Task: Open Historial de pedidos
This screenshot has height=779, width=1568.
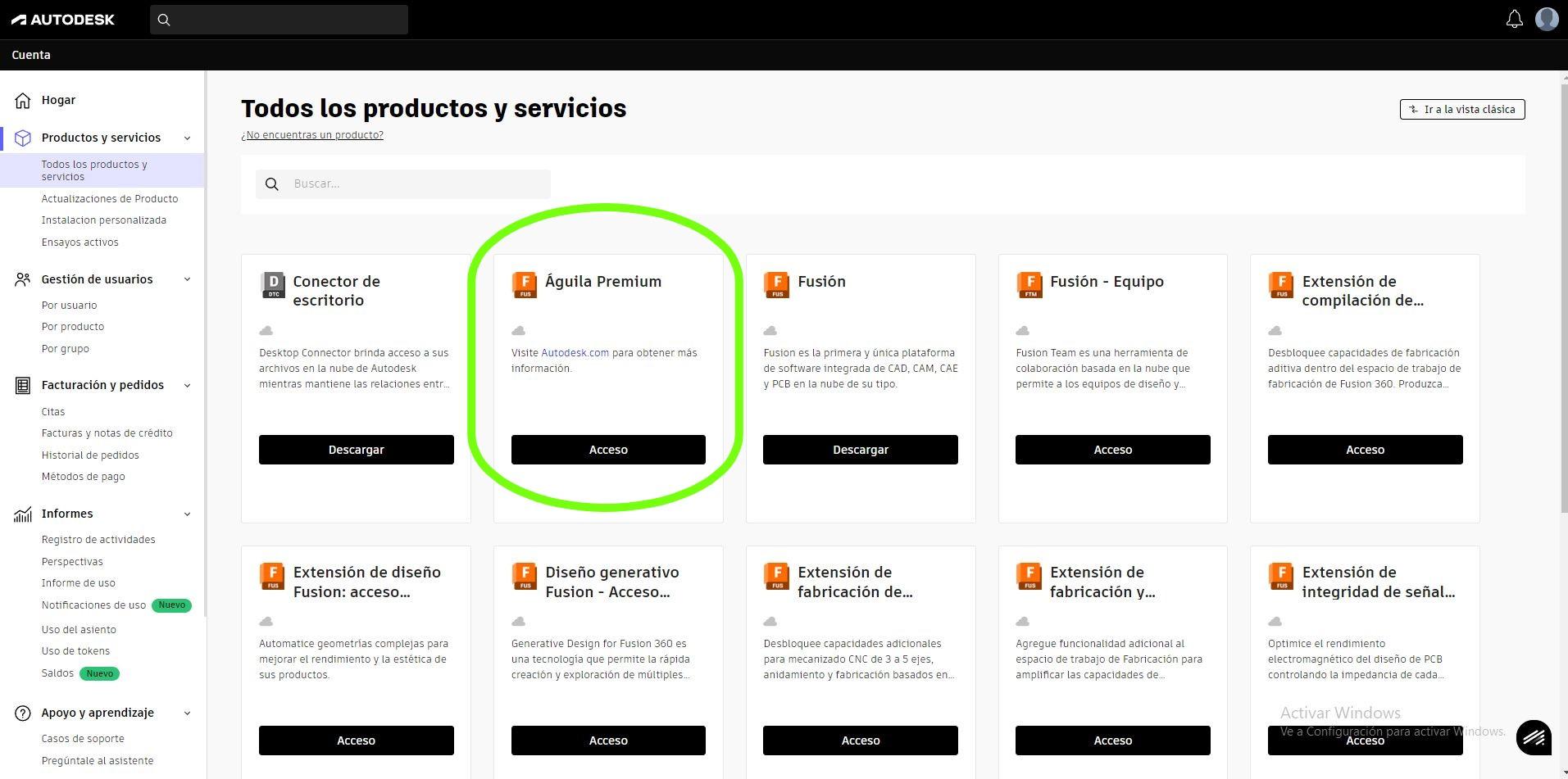Action: coord(90,455)
